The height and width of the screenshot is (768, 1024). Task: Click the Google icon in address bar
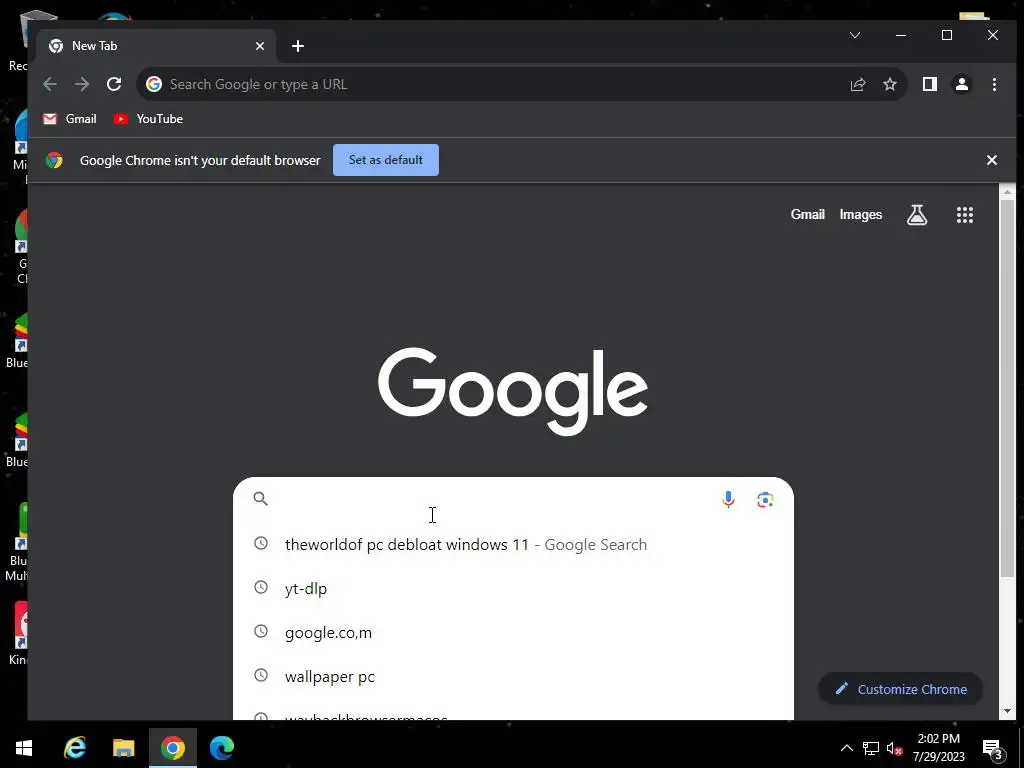point(153,84)
